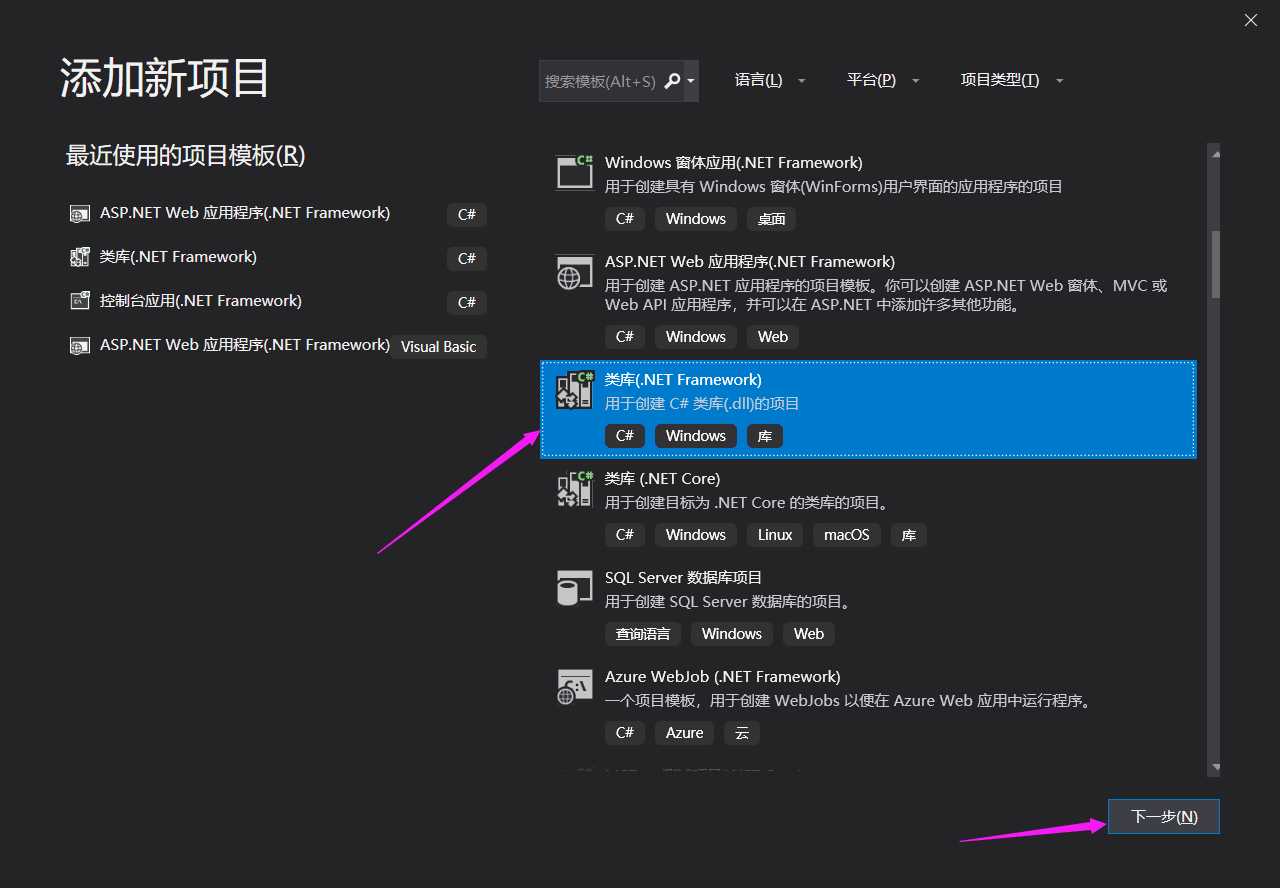
Task: Click the Windows tag on Windows Forms template
Action: (695, 219)
